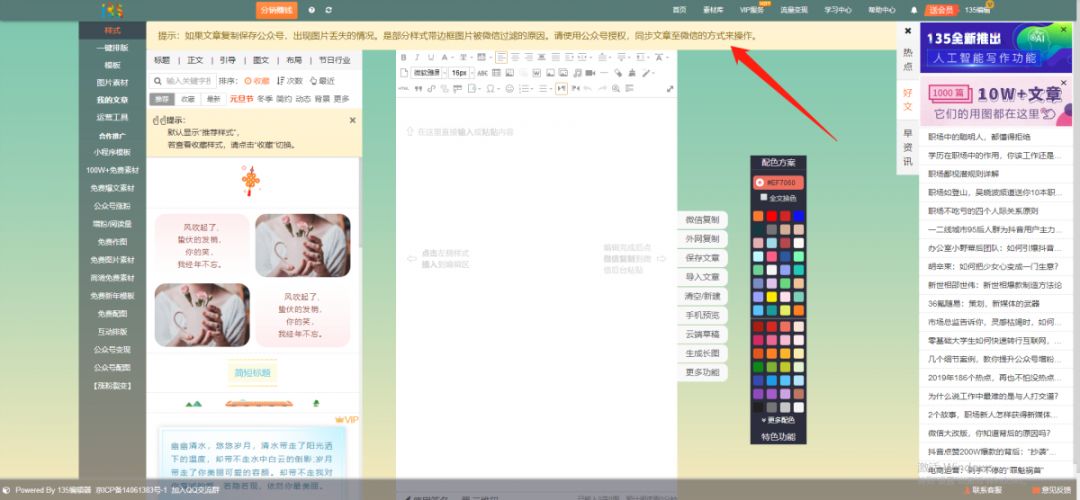Type in the style keyword search box
This screenshot has width=1080, height=500.
point(188,81)
